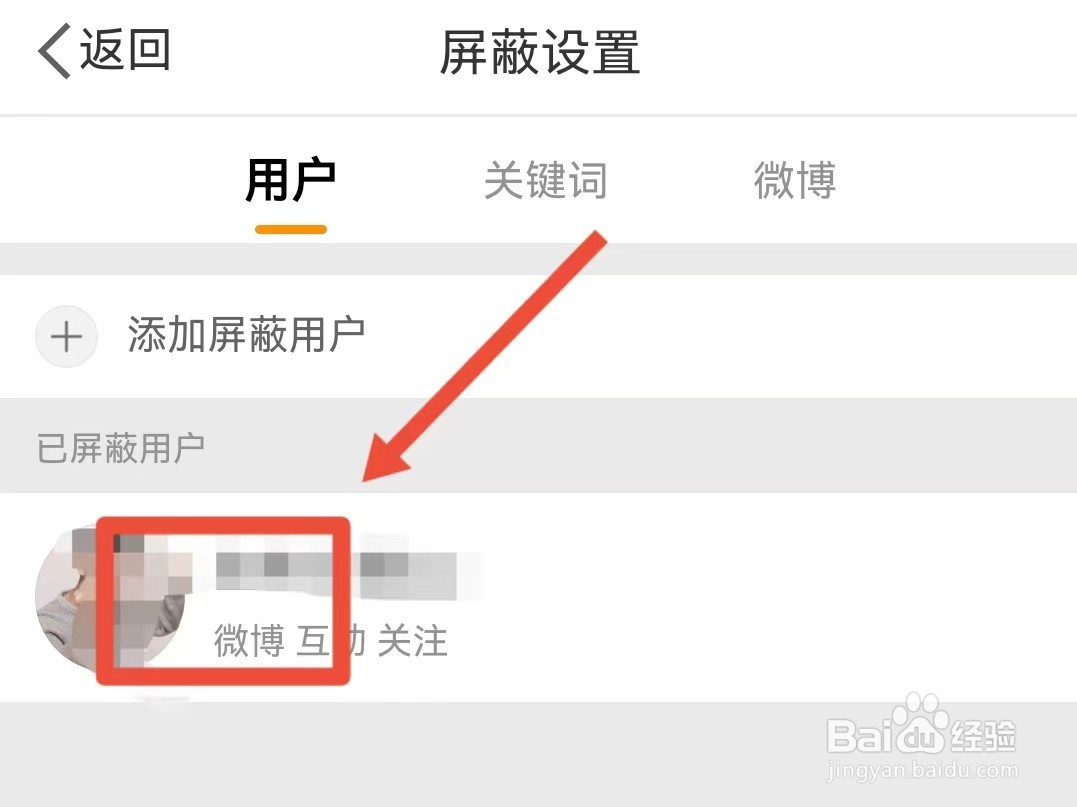Click the 返回 text label
The height and width of the screenshot is (807, 1077).
tap(125, 49)
